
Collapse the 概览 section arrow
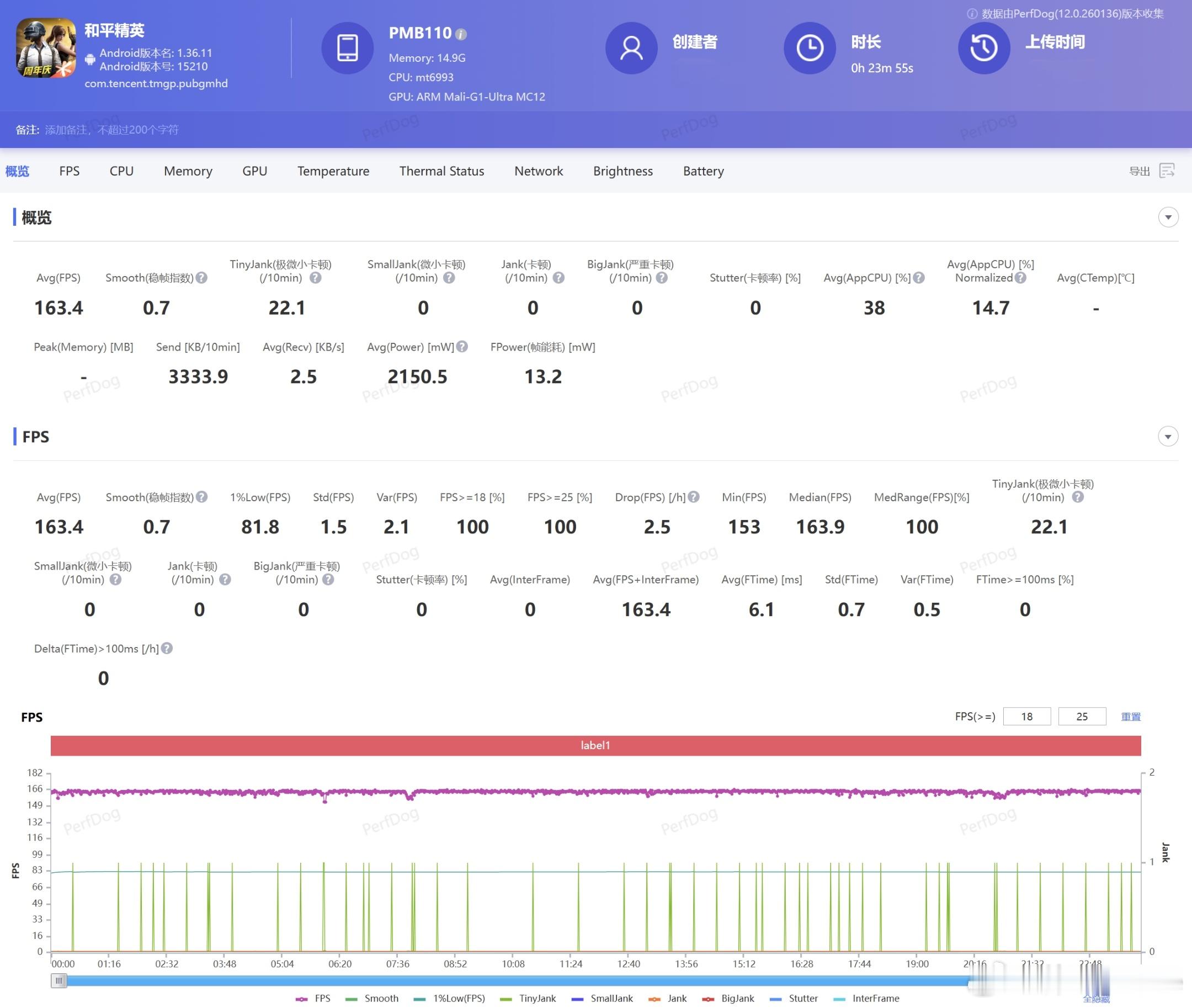pyautogui.click(x=1168, y=217)
